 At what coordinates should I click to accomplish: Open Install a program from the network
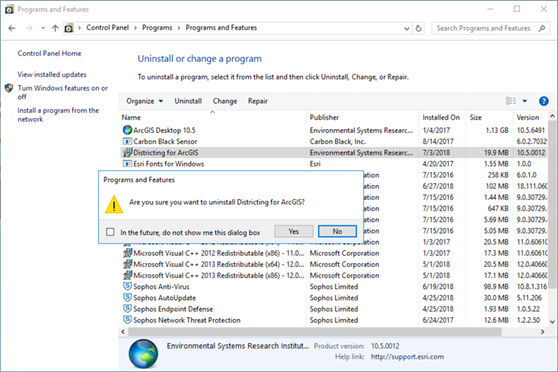pos(58,115)
